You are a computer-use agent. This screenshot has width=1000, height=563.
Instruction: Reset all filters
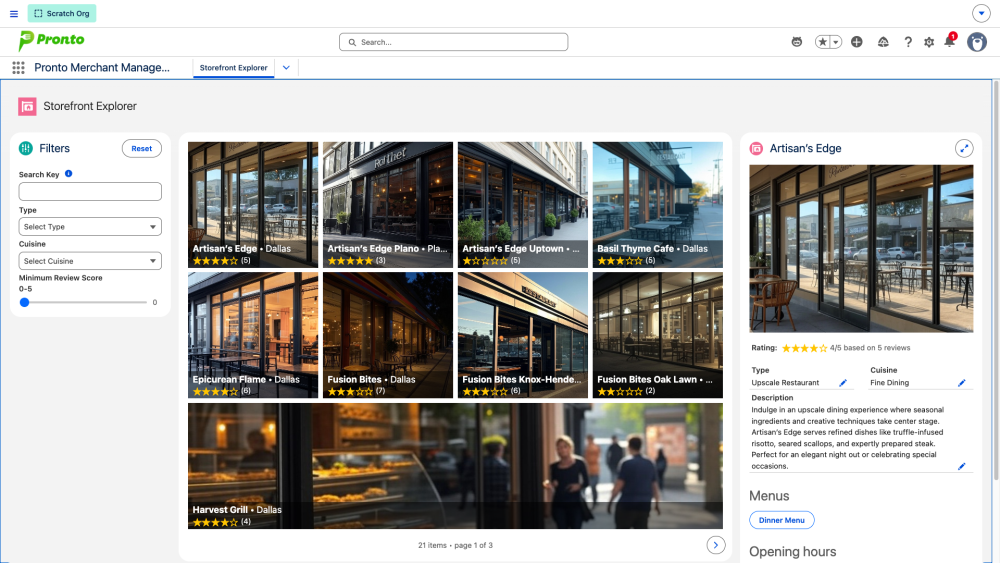click(x=142, y=149)
